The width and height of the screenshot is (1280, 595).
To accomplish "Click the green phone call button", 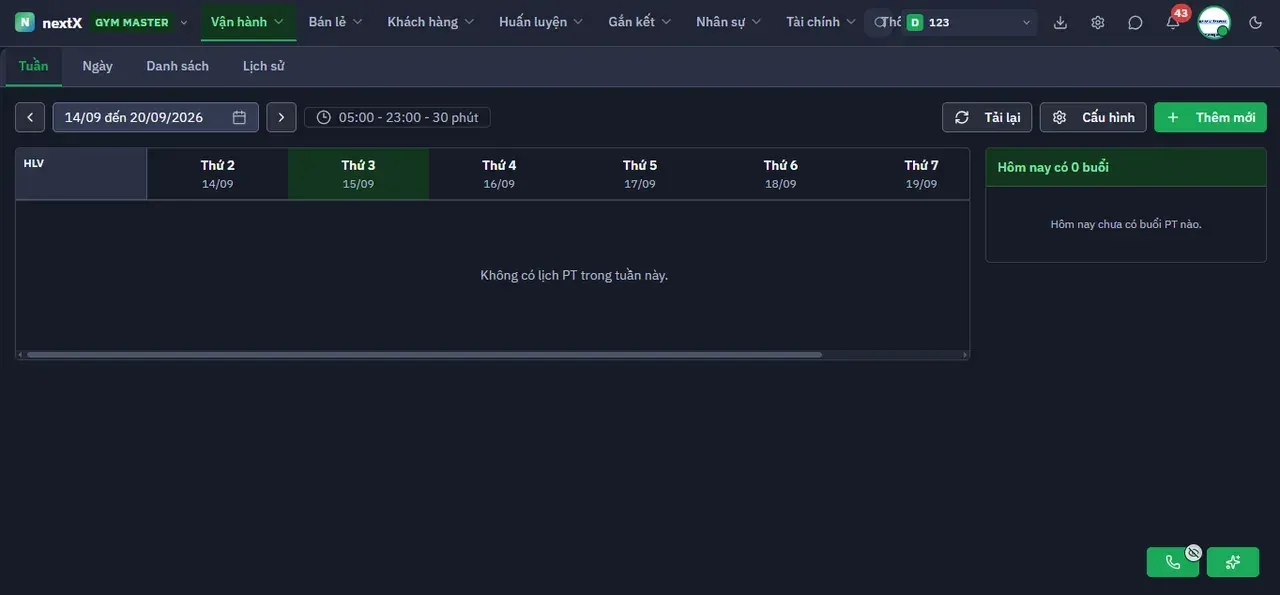I will point(1173,562).
